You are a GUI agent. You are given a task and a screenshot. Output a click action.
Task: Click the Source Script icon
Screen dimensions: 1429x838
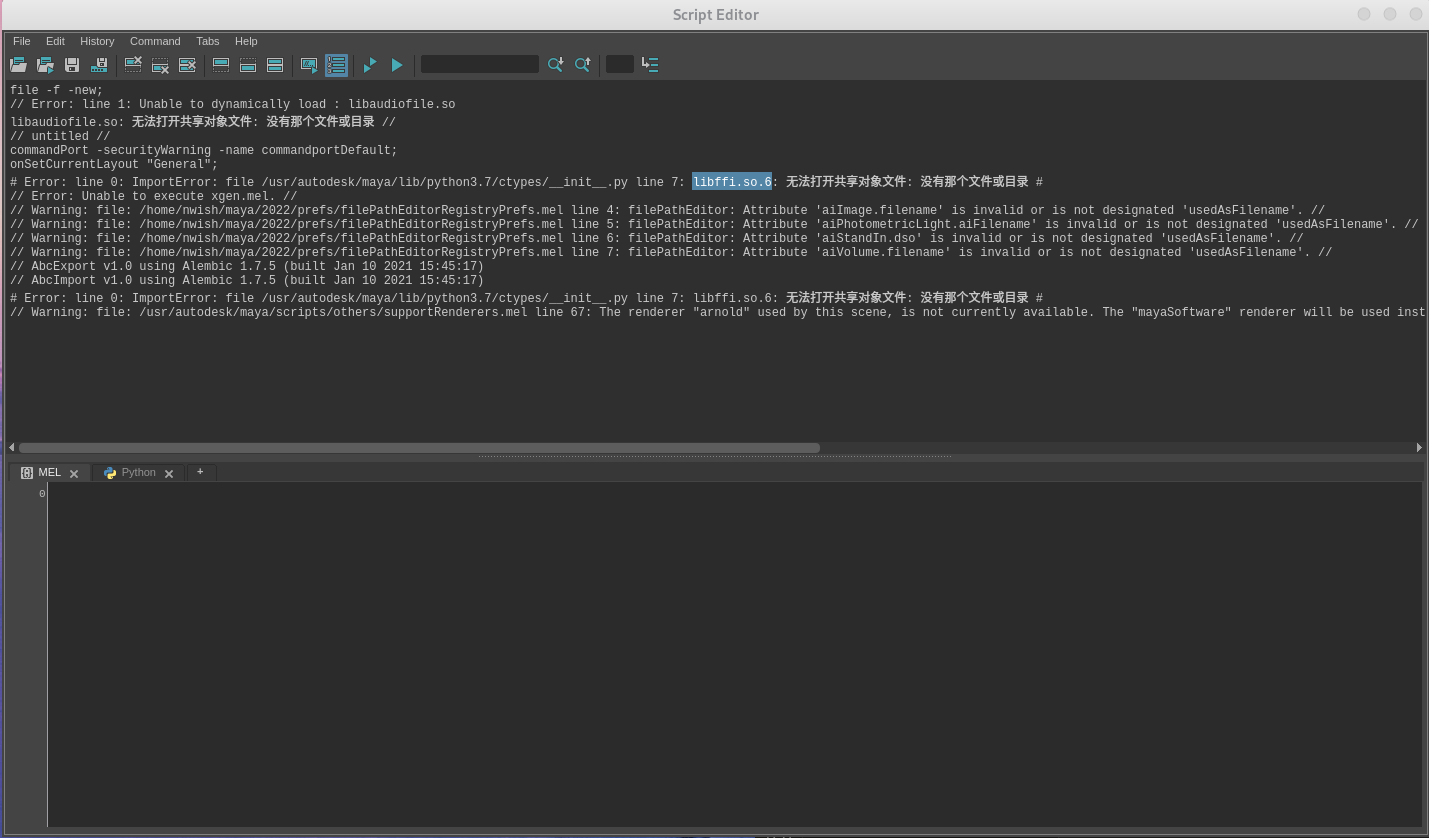45,65
